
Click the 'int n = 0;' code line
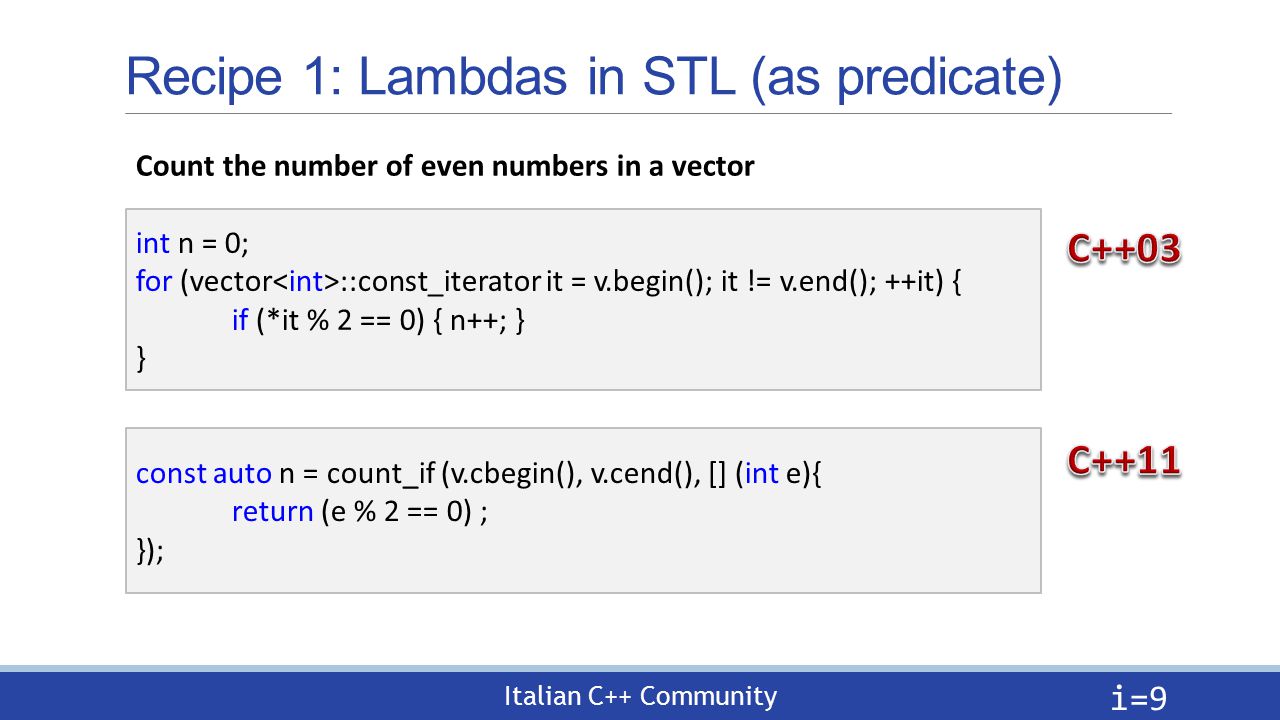[x=191, y=243]
